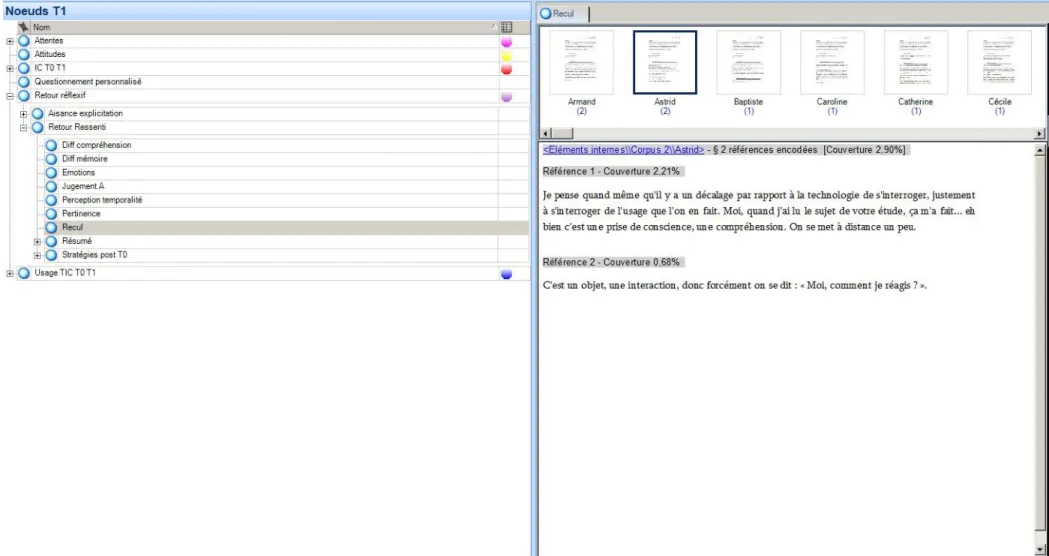Select the Pertinence node label
This screenshot has height=556, width=1049.
(81, 214)
